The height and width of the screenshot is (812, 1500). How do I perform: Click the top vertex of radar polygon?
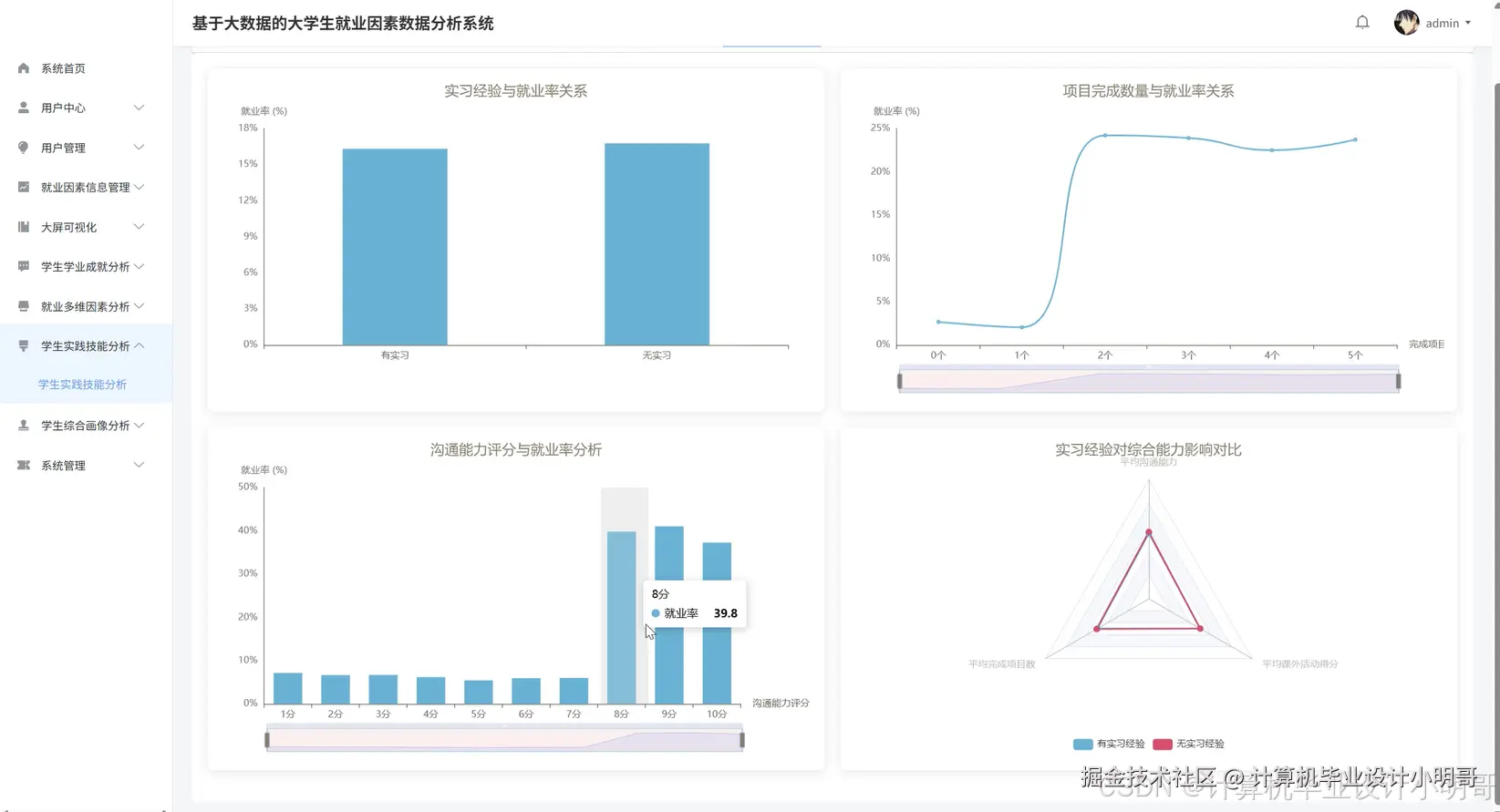pos(1149,532)
